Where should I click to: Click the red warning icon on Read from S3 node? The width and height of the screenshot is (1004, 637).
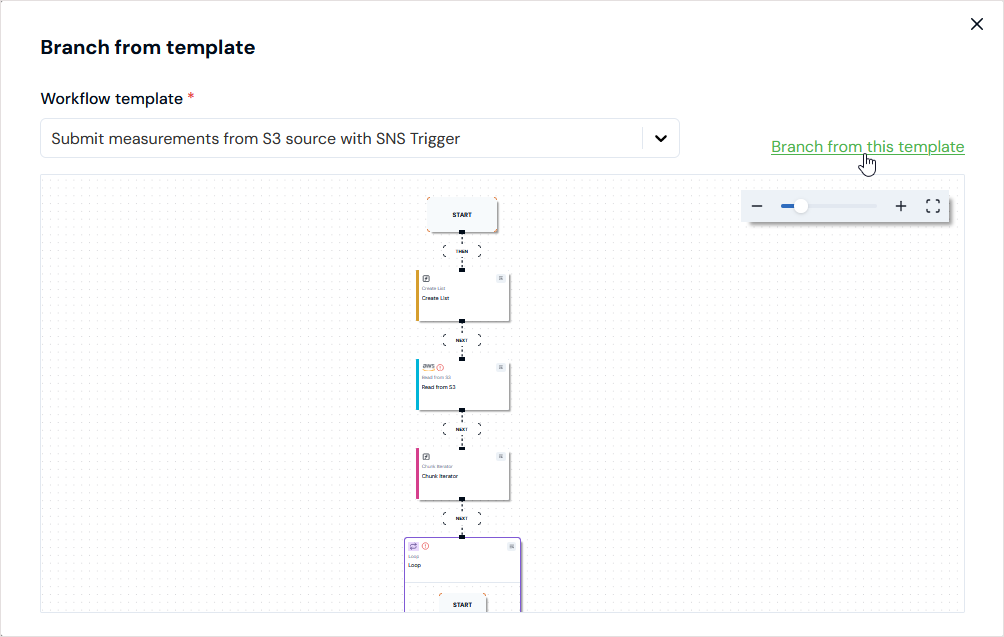[440, 367]
